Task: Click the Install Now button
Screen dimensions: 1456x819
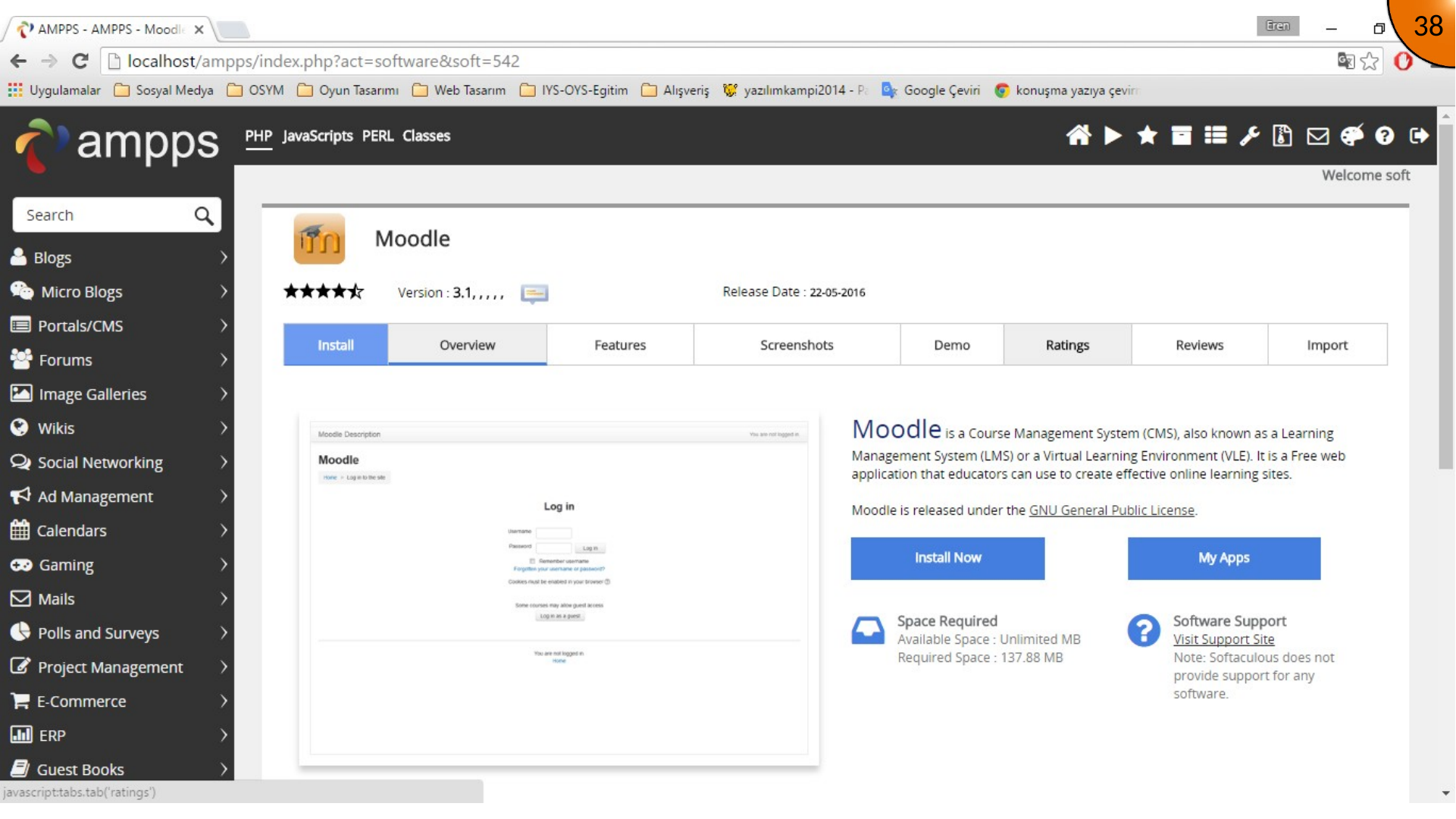Action: (947, 558)
